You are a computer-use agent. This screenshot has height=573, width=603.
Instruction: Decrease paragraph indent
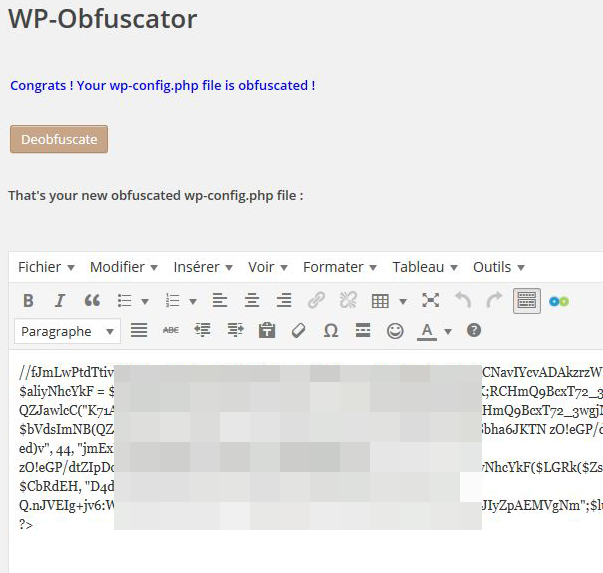pos(202,330)
